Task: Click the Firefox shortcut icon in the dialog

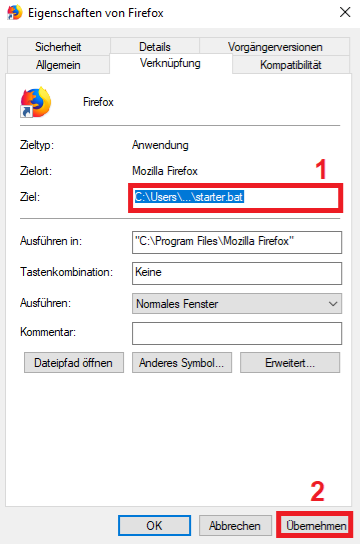Action: tap(36, 102)
